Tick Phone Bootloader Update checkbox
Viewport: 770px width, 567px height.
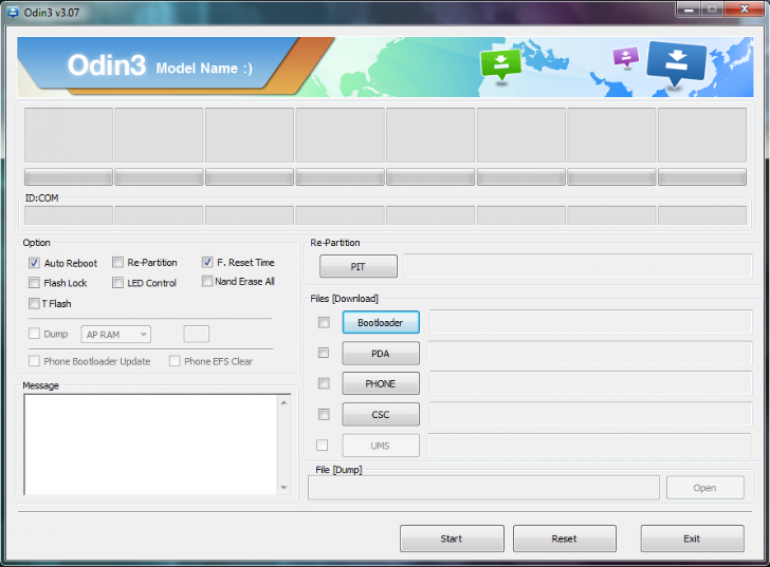34,361
